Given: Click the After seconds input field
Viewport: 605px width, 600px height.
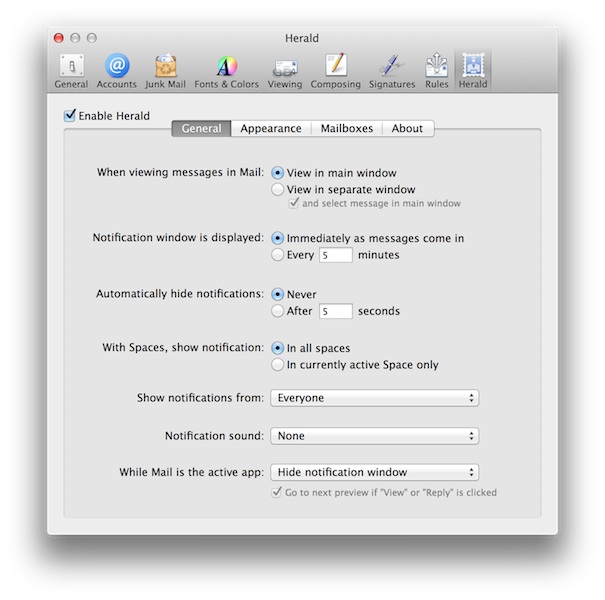Looking at the screenshot, I should tap(335, 311).
